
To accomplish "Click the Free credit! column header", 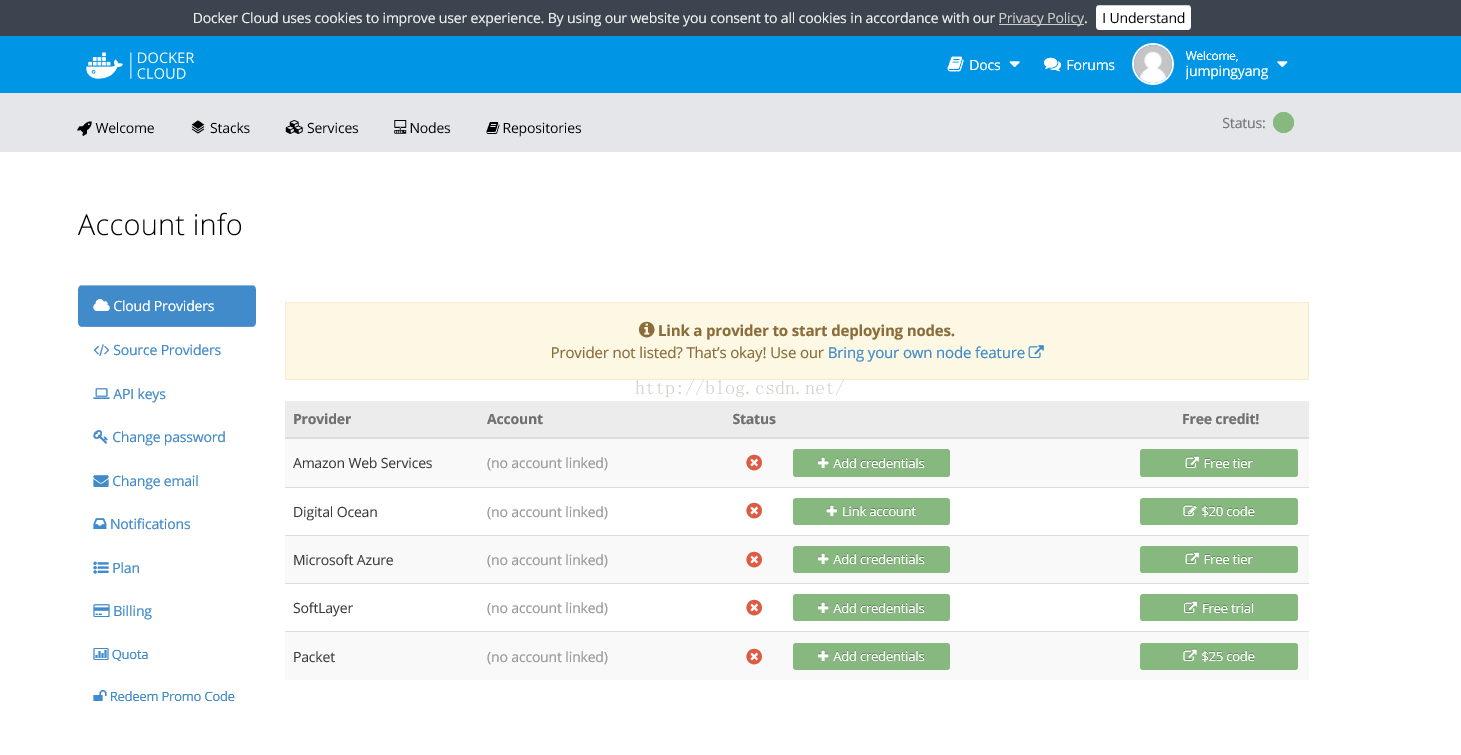I will tap(1220, 419).
